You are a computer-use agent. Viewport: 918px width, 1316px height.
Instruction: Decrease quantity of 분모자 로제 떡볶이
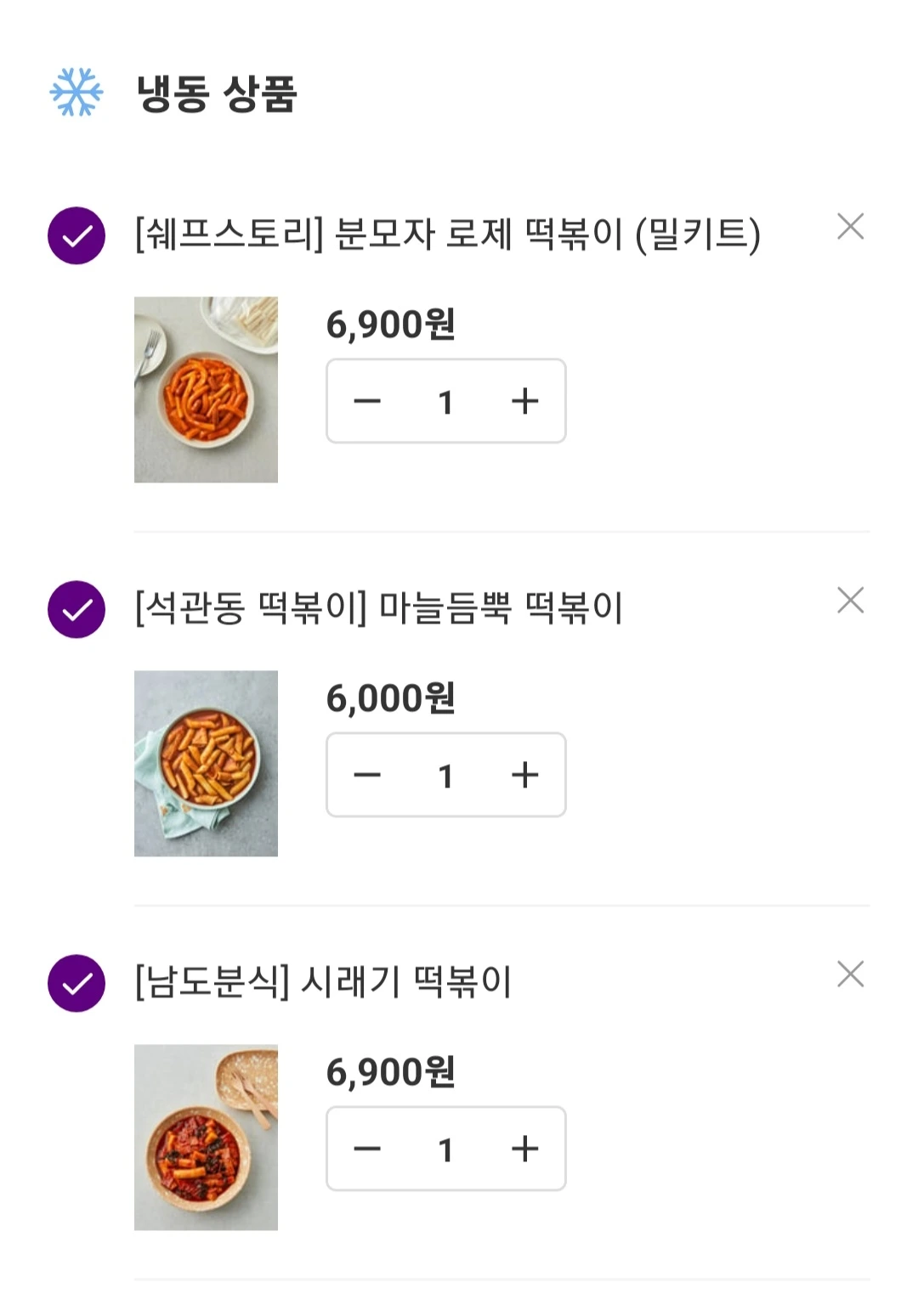[x=367, y=401]
